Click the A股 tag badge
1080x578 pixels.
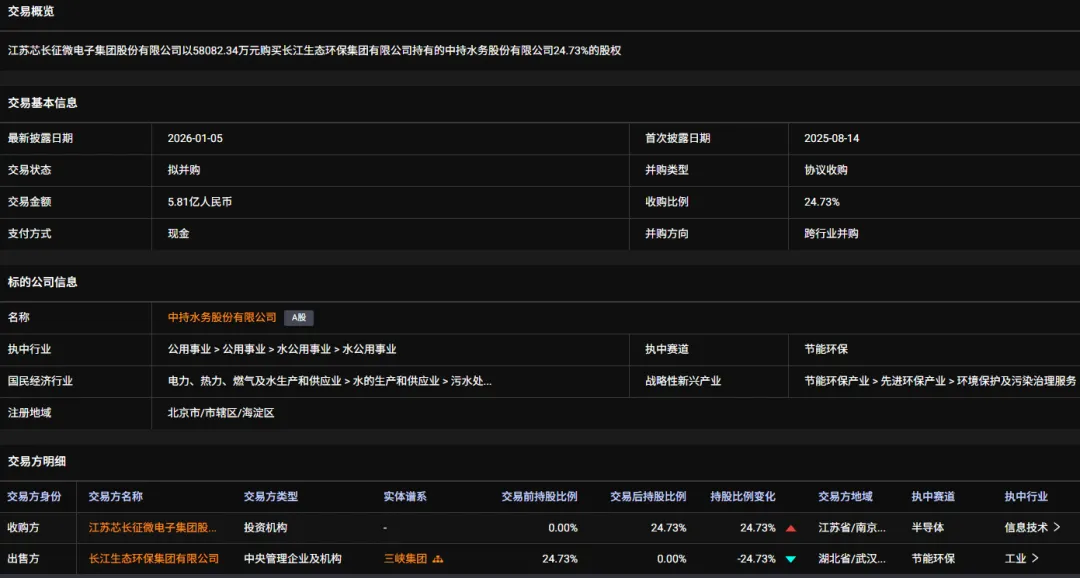click(299, 318)
